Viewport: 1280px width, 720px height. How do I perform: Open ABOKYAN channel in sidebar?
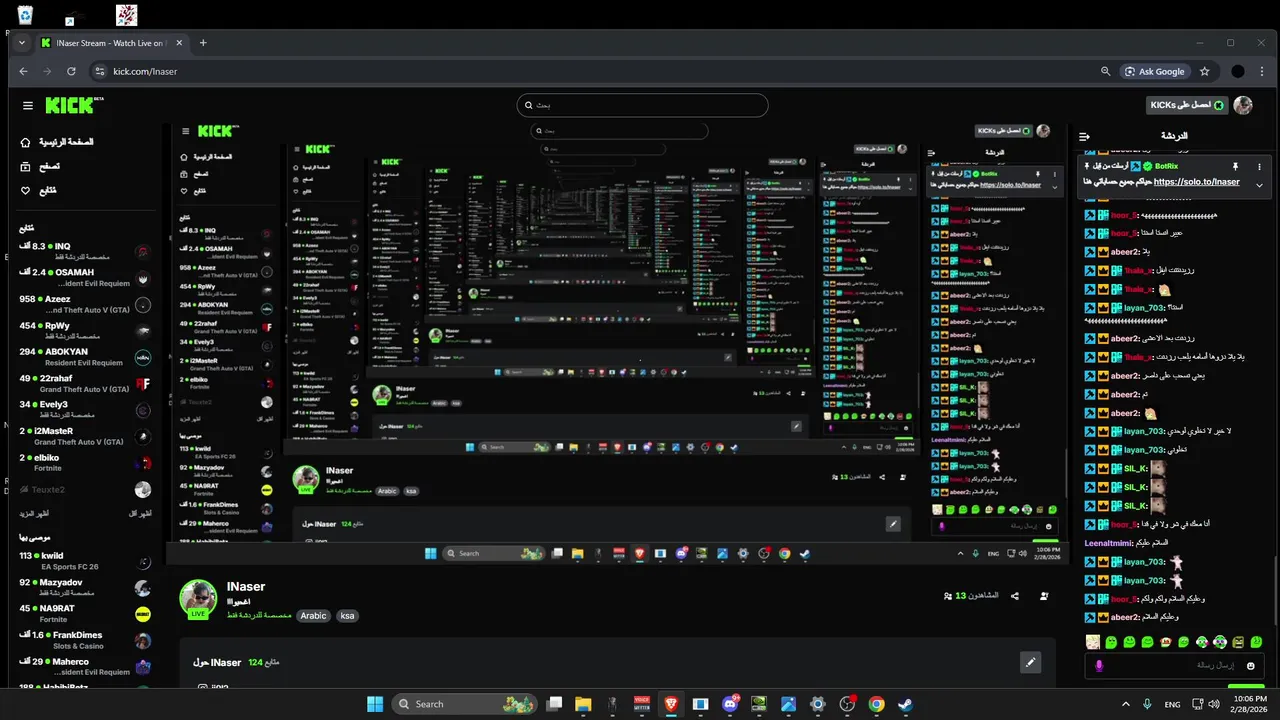[x=85, y=356]
